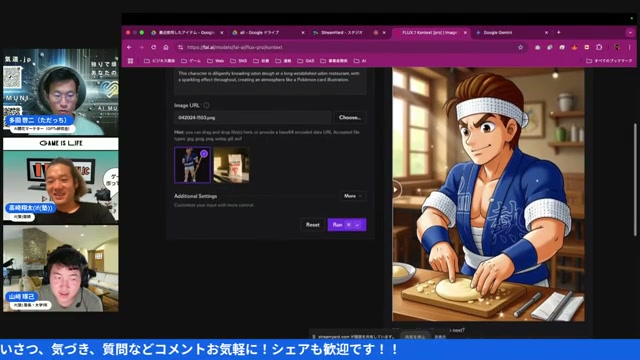Viewport: 640px width, 360px height.
Task: Click the Image URL input field
Action: 253,118
